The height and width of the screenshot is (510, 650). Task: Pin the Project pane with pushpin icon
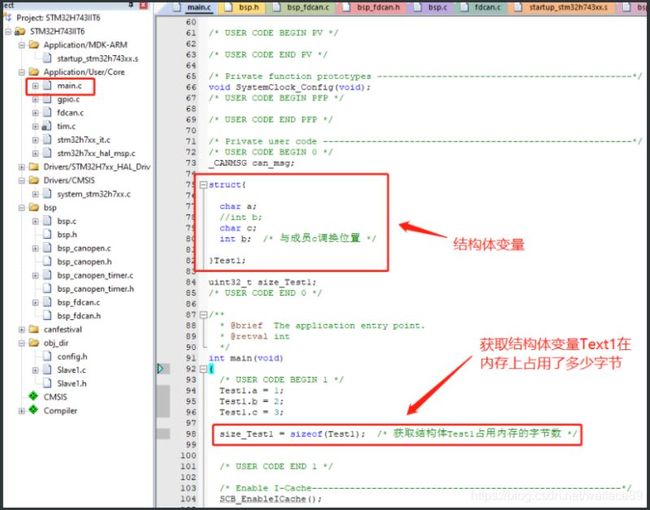[131, 4]
